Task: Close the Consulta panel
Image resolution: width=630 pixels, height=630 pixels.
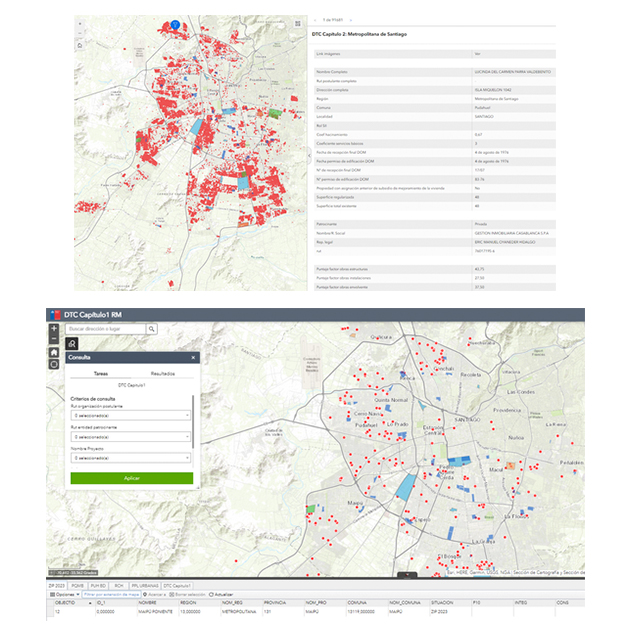Action: coord(193,357)
